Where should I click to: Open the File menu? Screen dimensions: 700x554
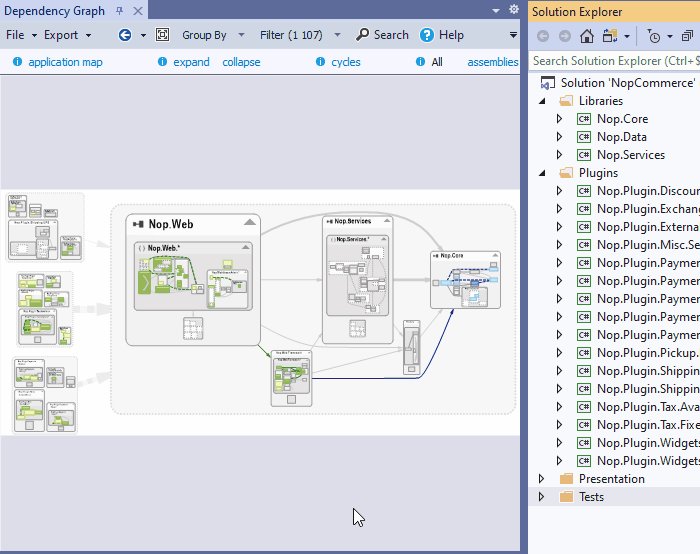point(21,35)
